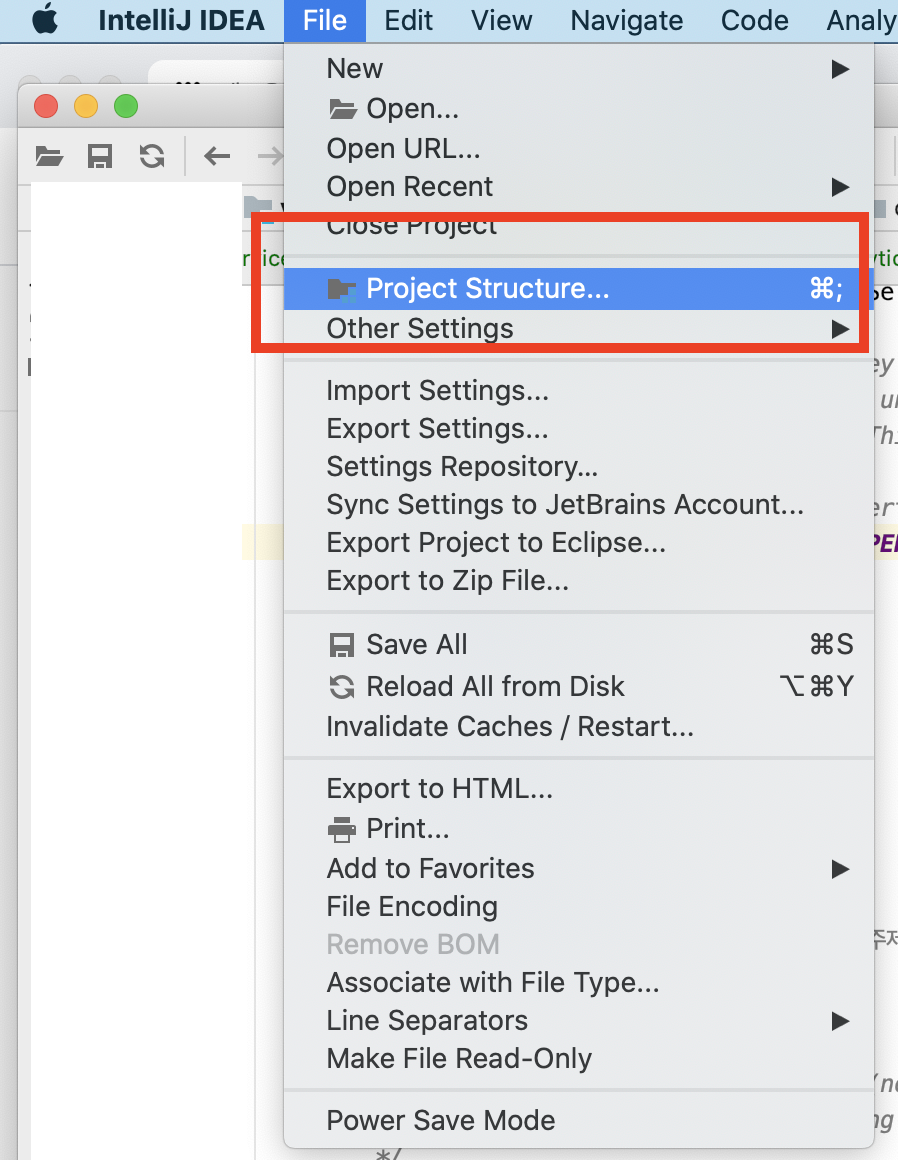Choose Save All menu item

coord(578,645)
